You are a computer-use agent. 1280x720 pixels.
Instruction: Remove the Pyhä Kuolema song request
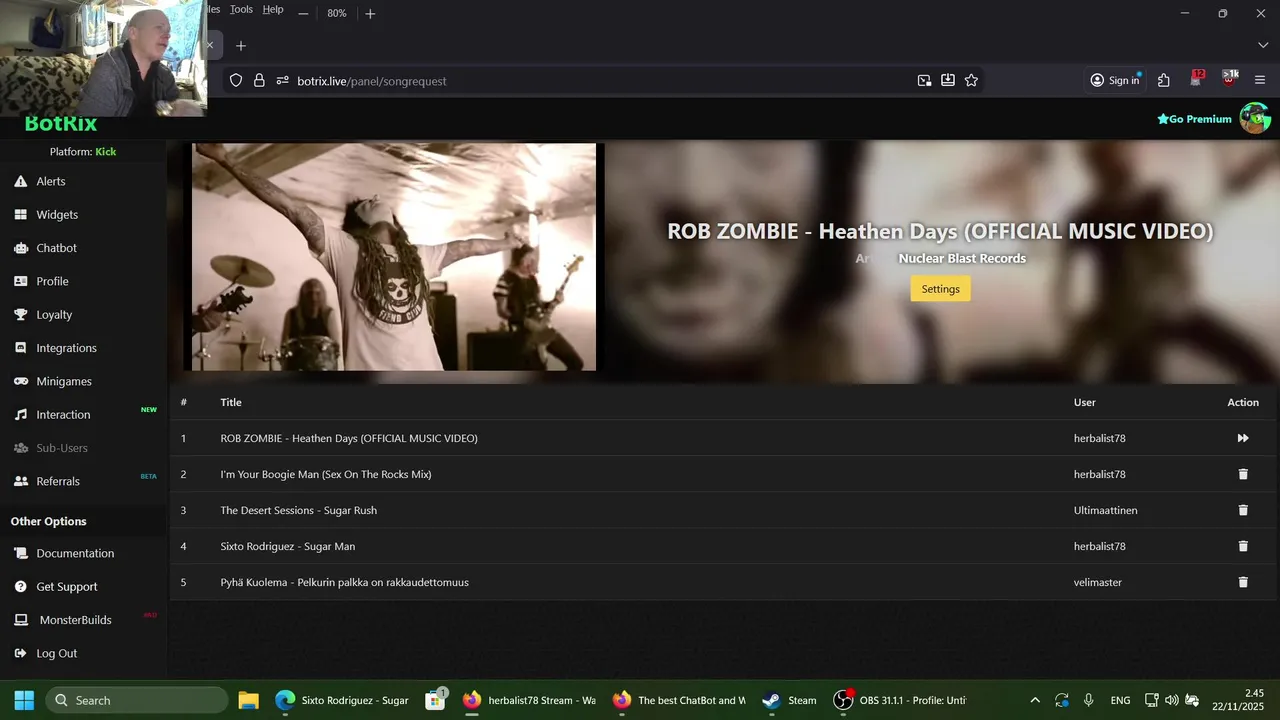point(1243,582)
